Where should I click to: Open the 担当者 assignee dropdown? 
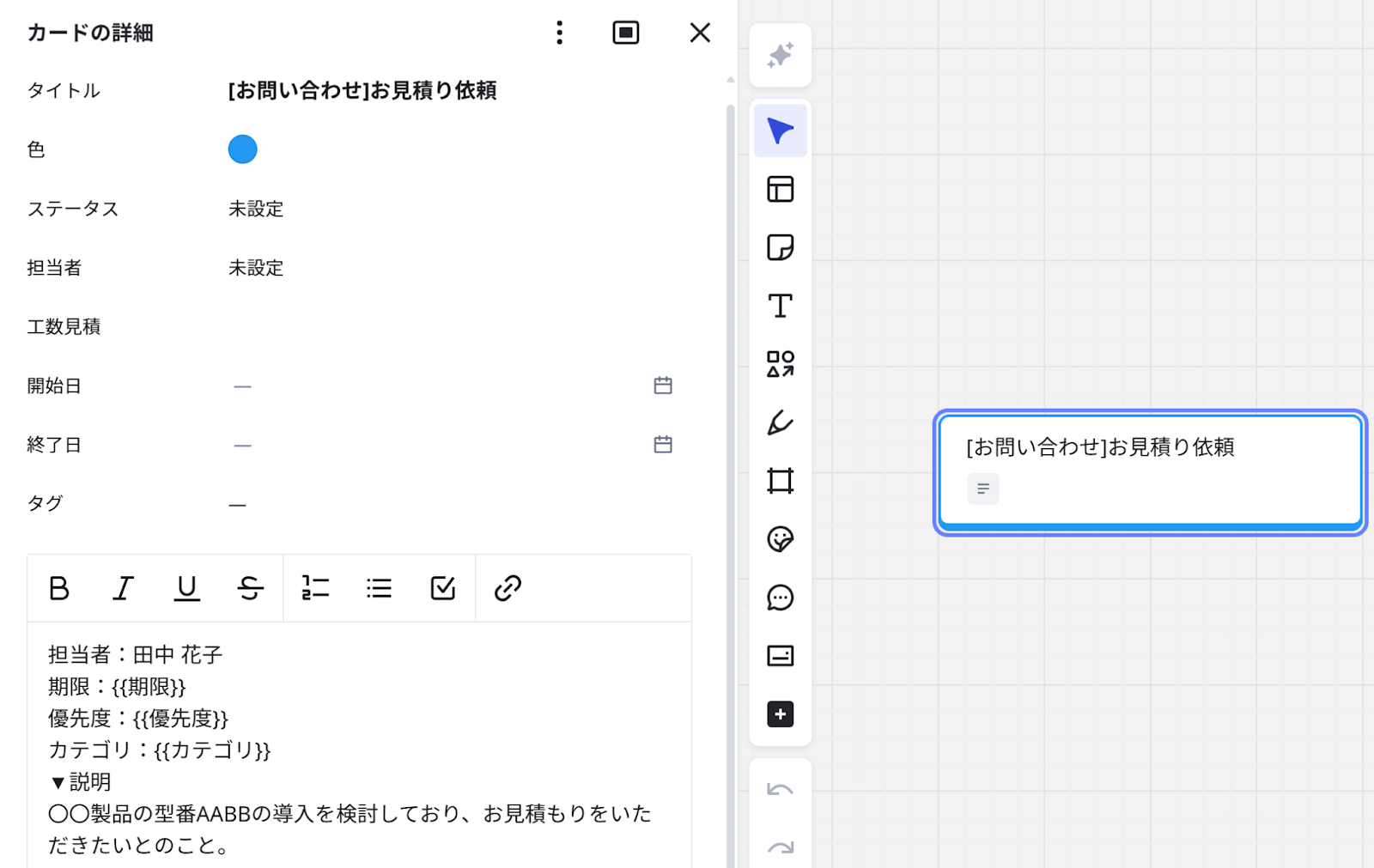coord(256,268)
